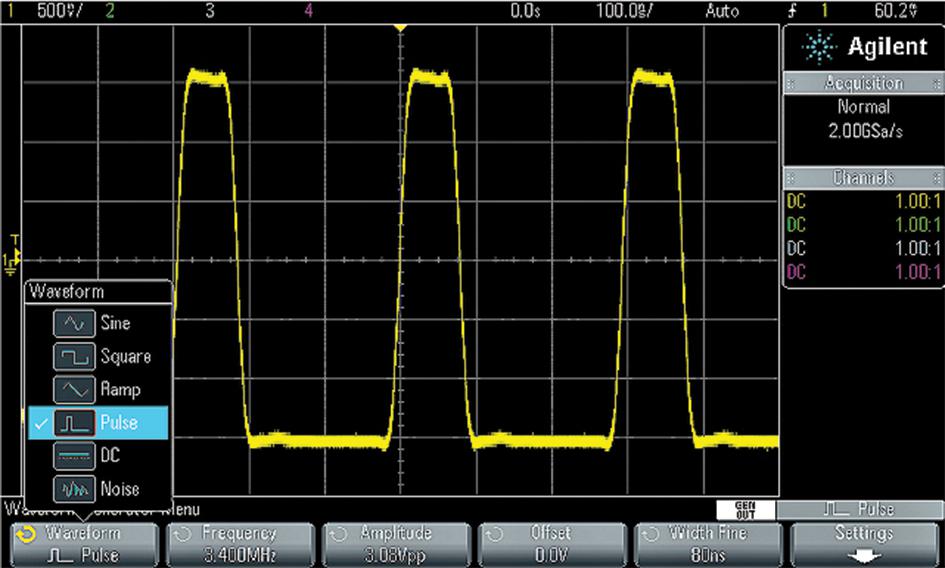The height and width of the screenshot is (568, 945).
Task: Click the rising edge trigger symbol
Action: pos(792,11)
